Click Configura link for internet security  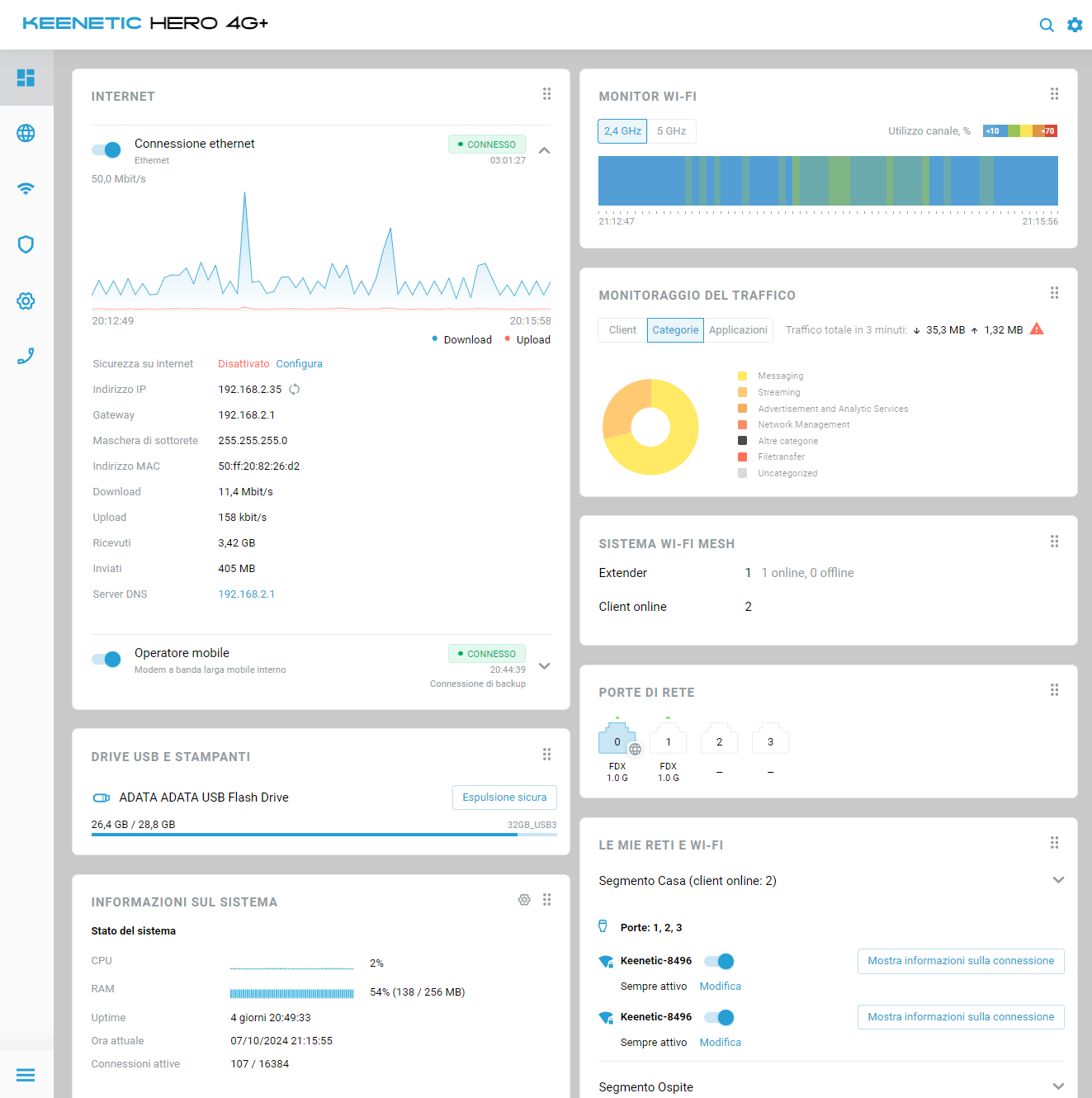299,364
